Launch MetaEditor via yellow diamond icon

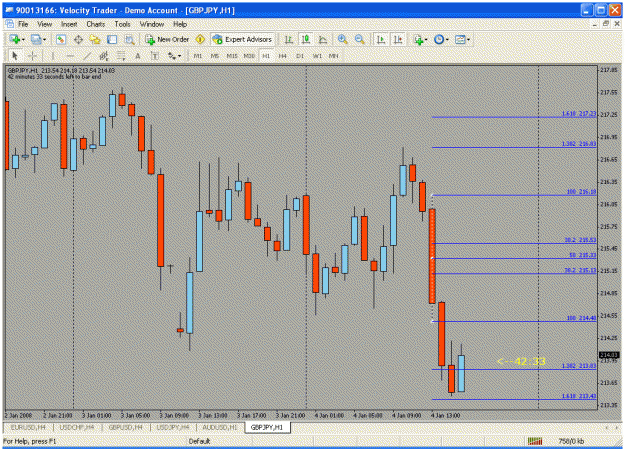pos(200,39)
